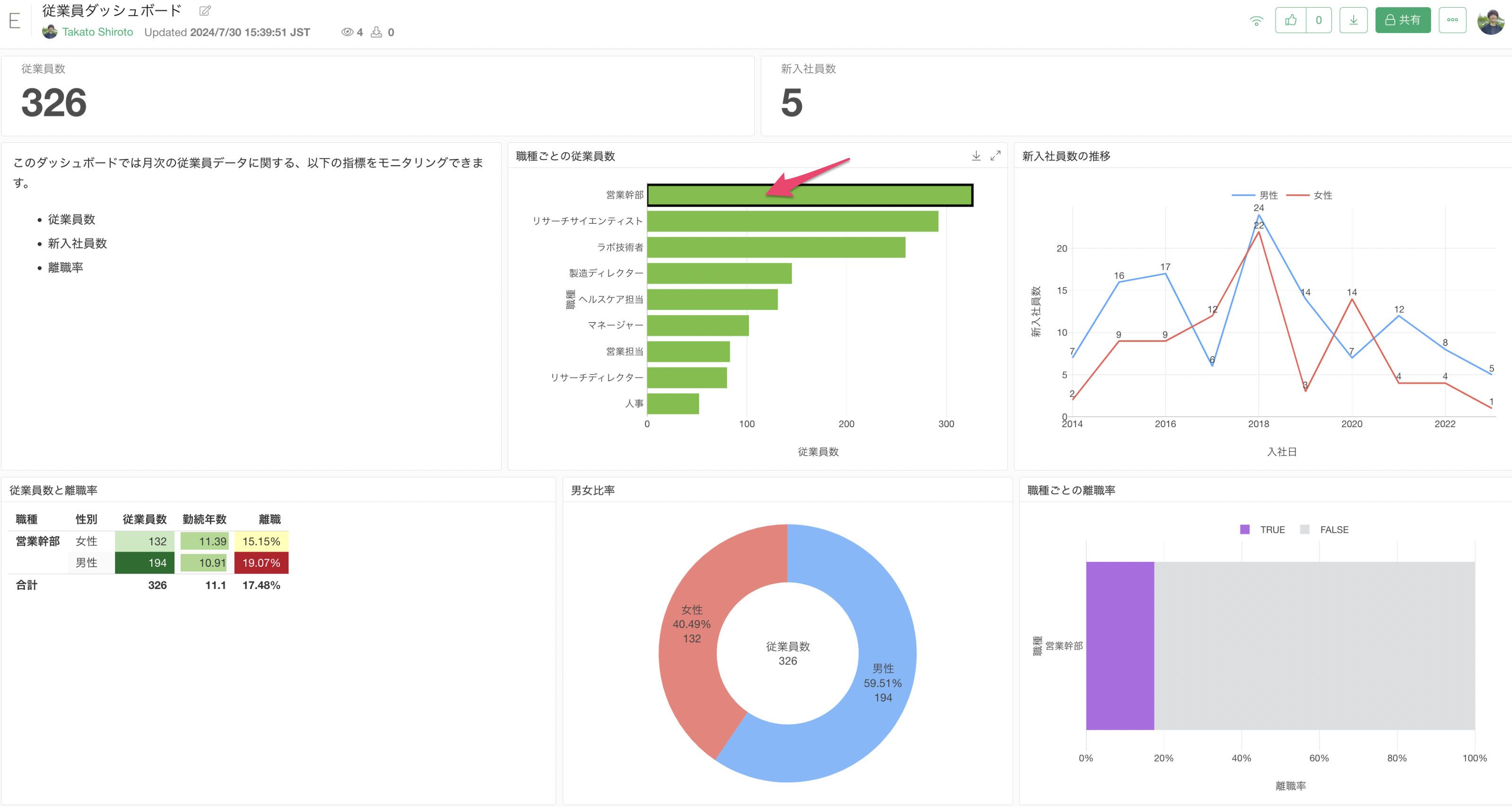Screen dimensions: 1512x807
Task: Download the 職種ごとの従業員数 chart
Action: 976,156
